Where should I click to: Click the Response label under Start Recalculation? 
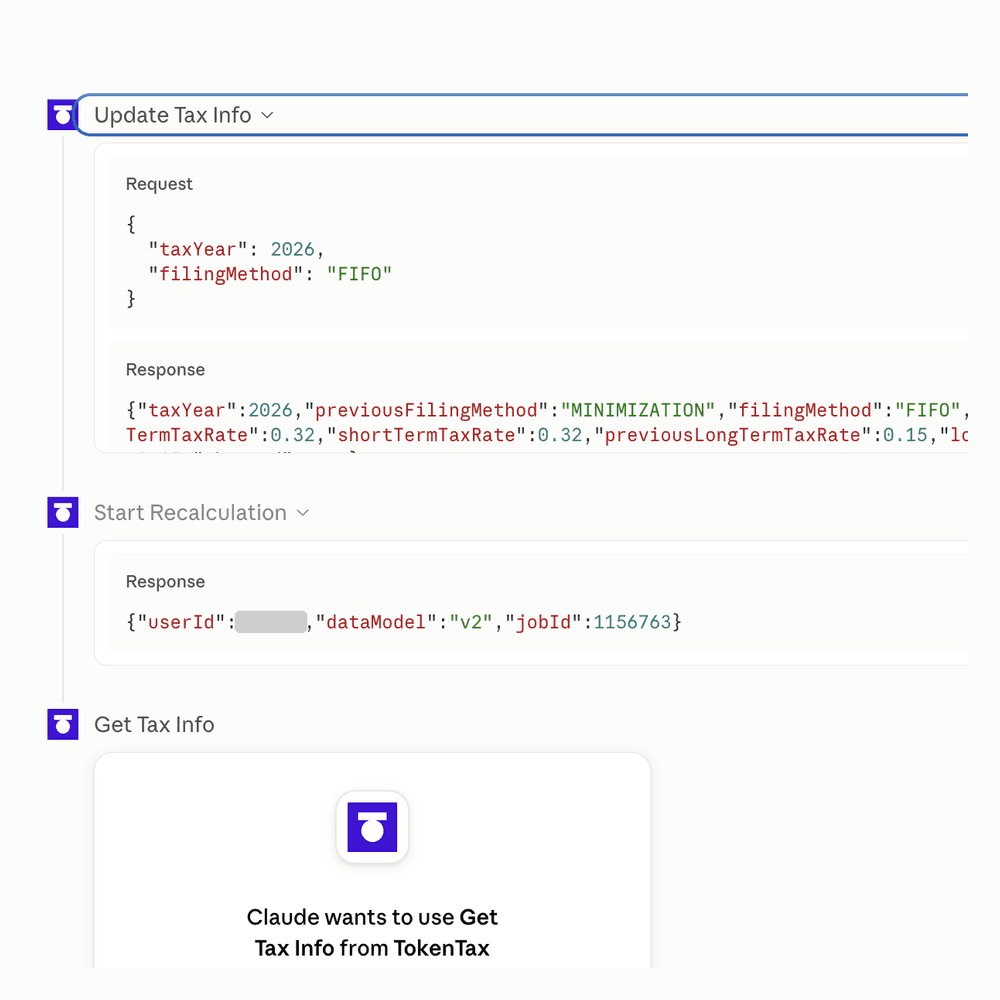[165, 581]
